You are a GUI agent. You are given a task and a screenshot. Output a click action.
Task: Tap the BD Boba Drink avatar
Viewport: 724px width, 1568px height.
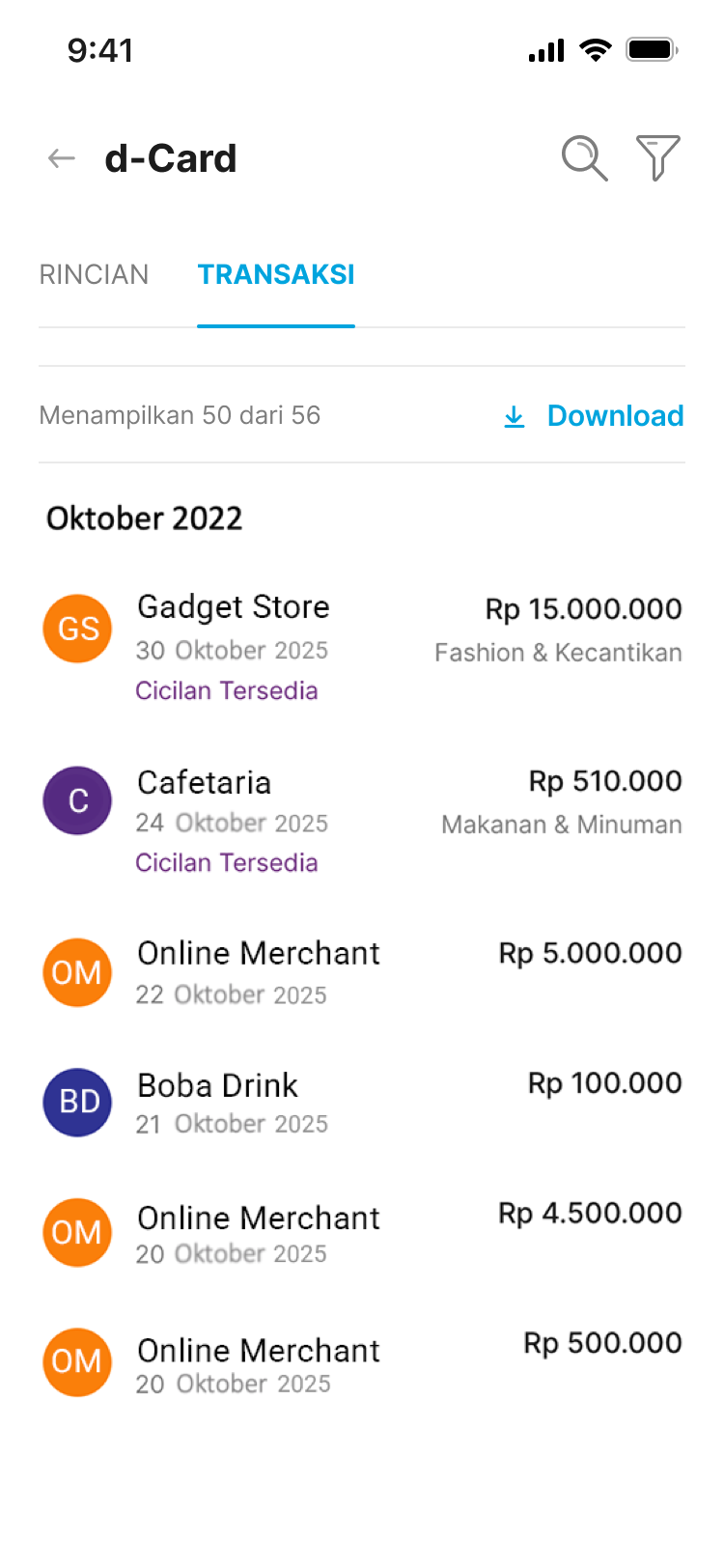coord(77,1102)
